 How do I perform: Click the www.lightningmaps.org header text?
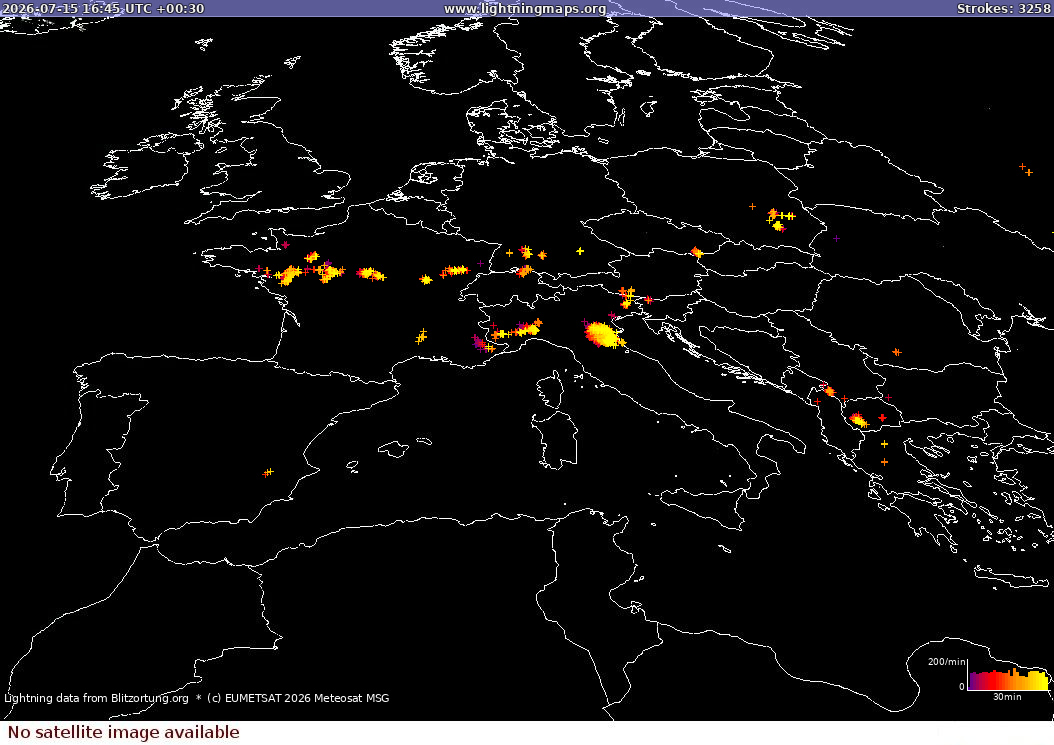click(x=525, y=9)
